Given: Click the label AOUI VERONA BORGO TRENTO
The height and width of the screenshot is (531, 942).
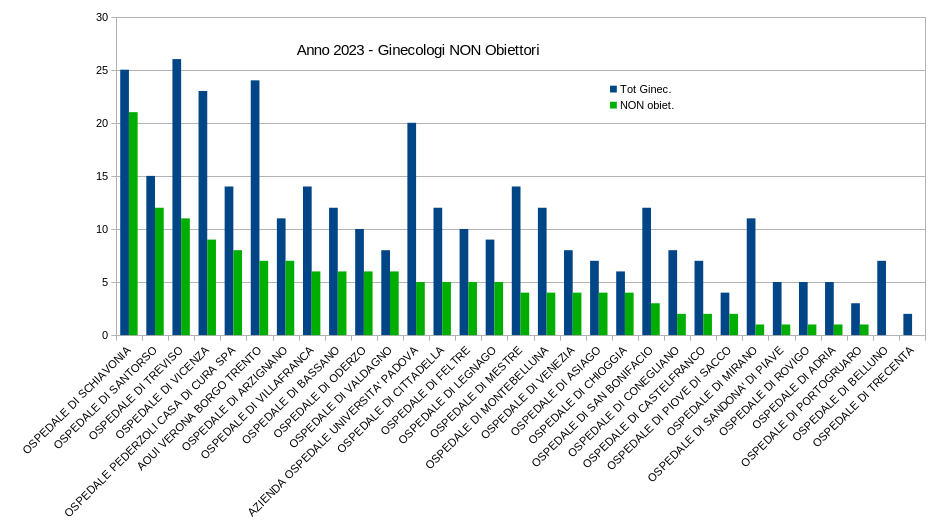Looking at the screenshot, I should 199,408.
